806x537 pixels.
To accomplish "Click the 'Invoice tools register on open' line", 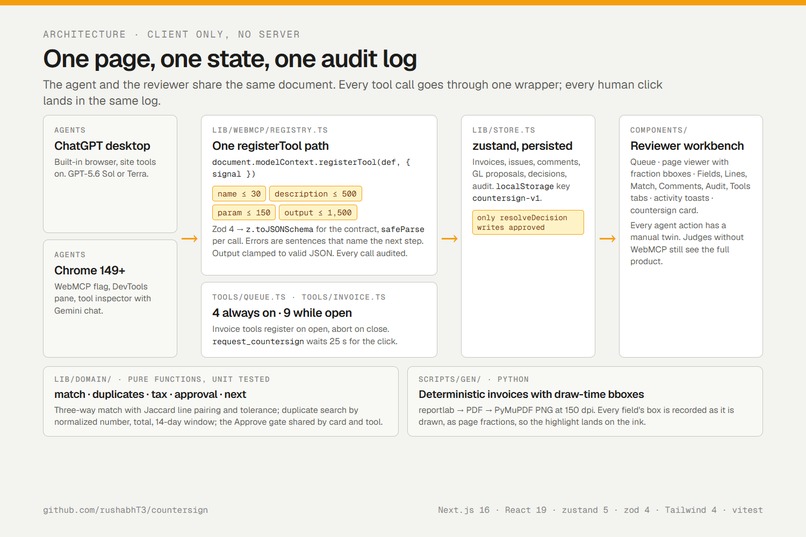I will point(301,329).
